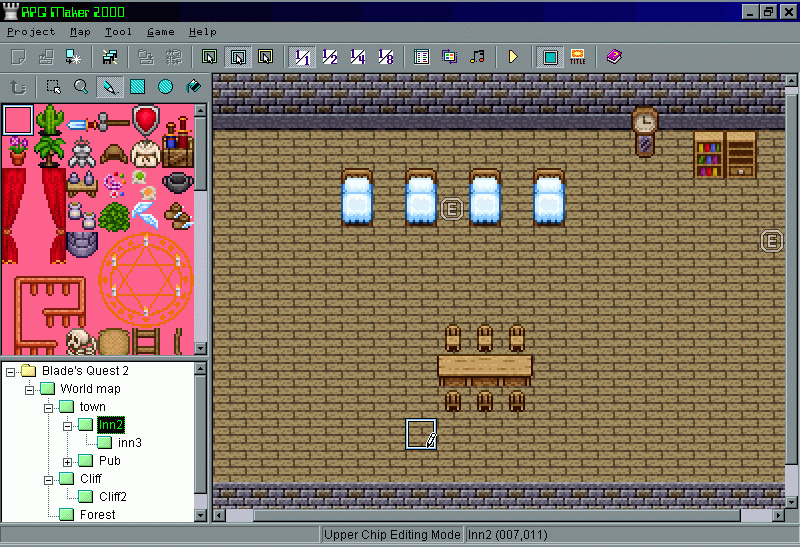Click map view horizontal scrollbar left arrow
The height and width of the screenshot is (547, 800).
[x=219, y=515]
